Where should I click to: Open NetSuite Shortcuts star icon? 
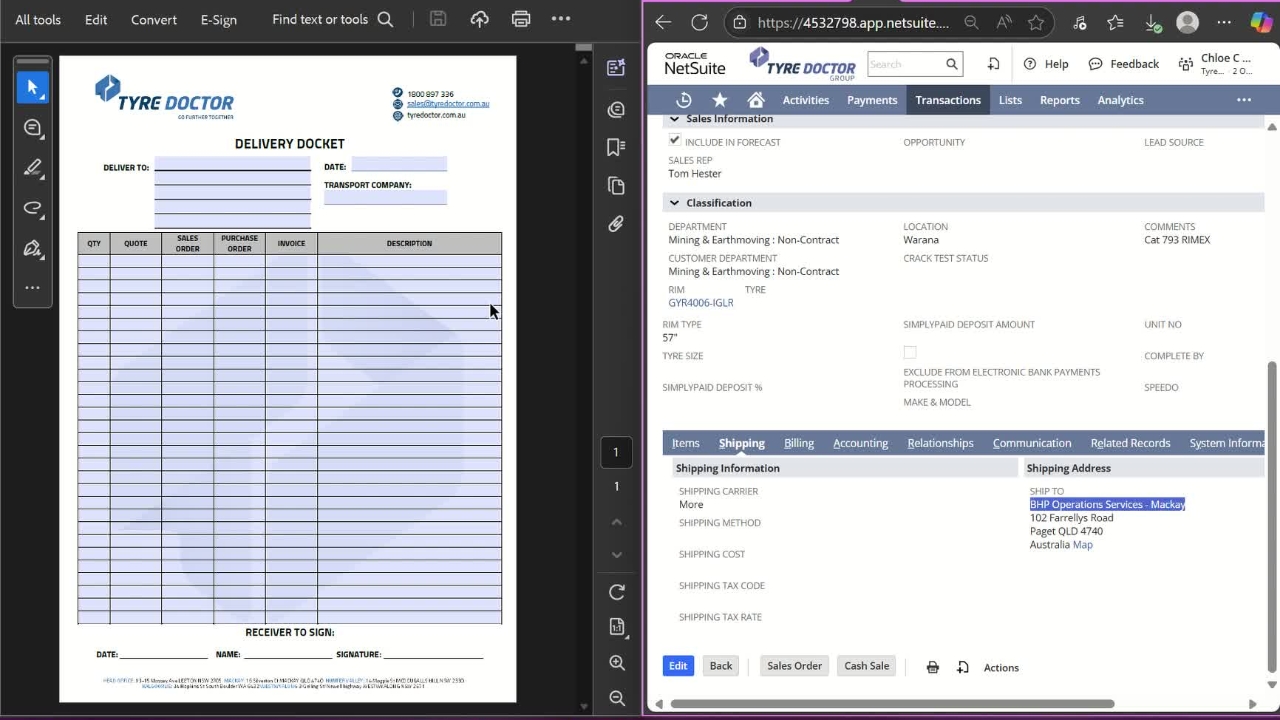click(720, 100)
